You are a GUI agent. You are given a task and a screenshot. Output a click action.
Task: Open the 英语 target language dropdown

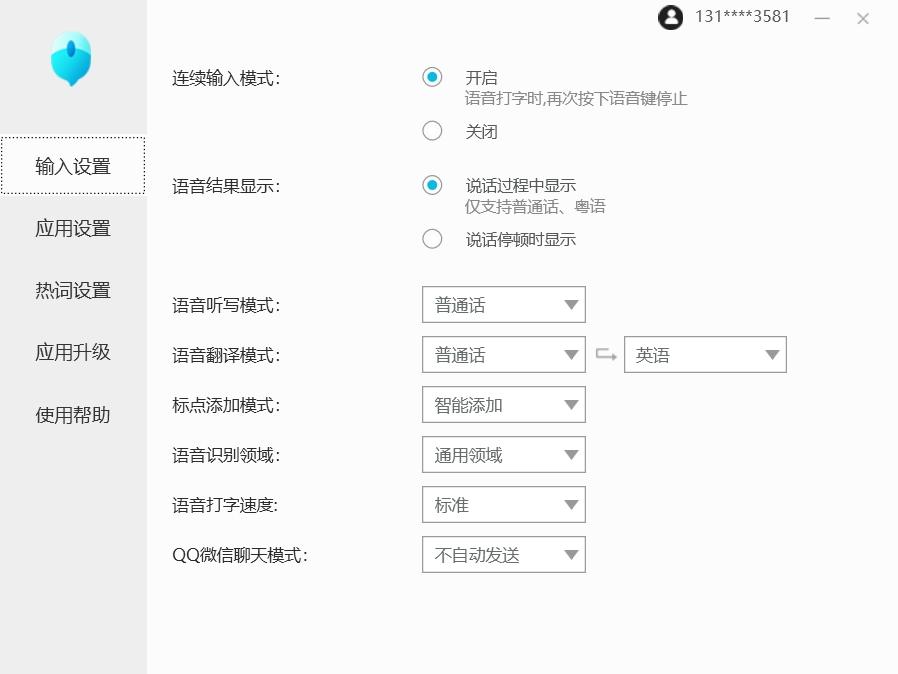coord(706,354)
